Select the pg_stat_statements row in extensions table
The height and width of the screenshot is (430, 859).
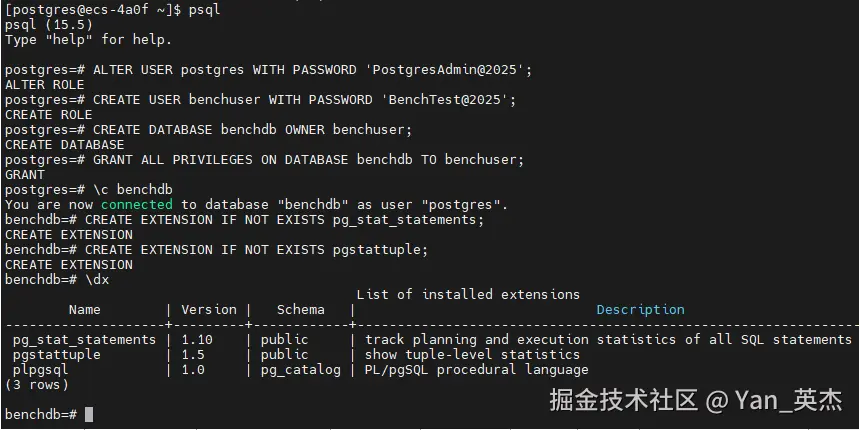[84, 339]
